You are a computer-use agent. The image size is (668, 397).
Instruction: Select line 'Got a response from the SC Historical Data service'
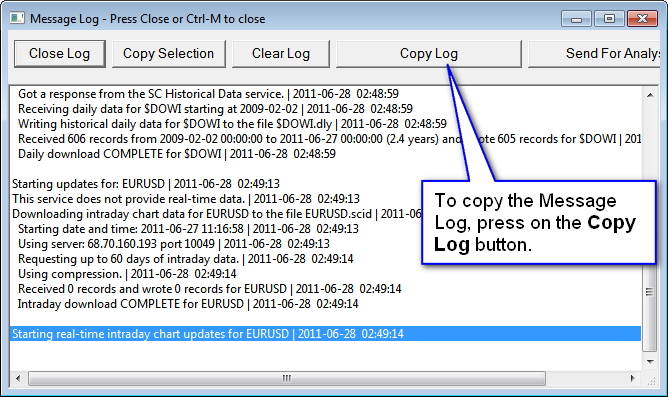[x=208, y=94]
